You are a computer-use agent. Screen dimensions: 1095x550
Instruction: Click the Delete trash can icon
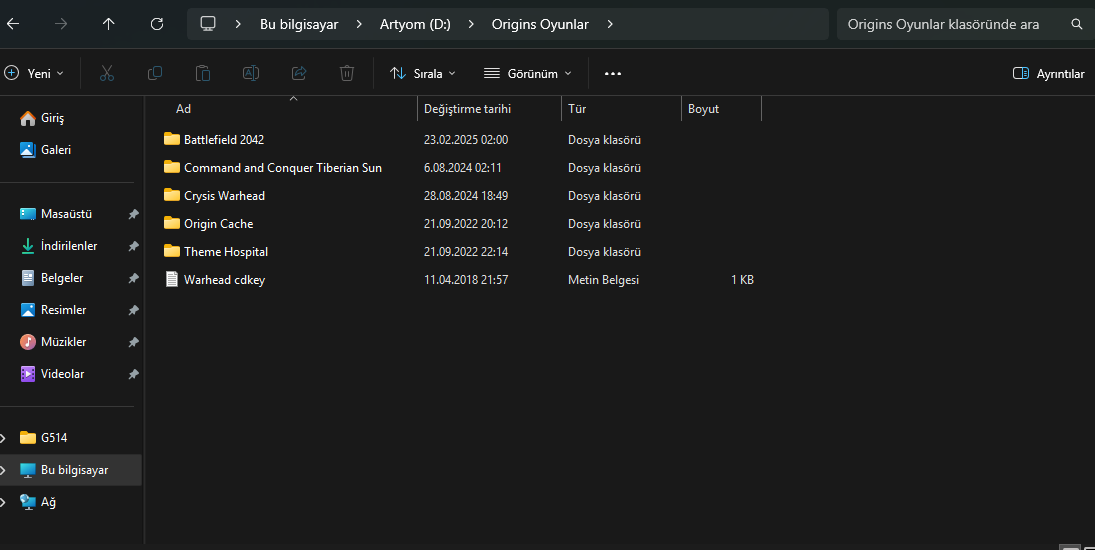coord(347,73)
